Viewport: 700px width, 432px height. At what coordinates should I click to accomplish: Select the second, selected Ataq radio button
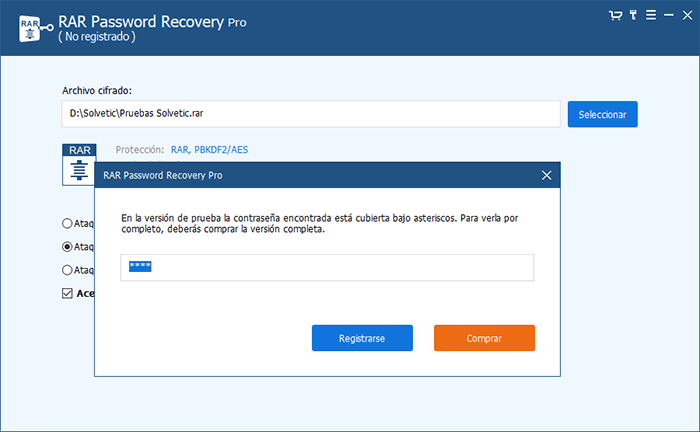67,247
